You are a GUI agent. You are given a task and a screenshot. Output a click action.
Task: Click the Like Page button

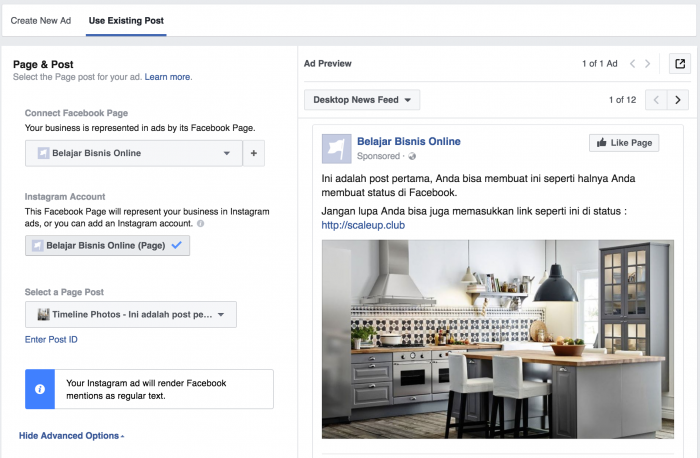623,143
